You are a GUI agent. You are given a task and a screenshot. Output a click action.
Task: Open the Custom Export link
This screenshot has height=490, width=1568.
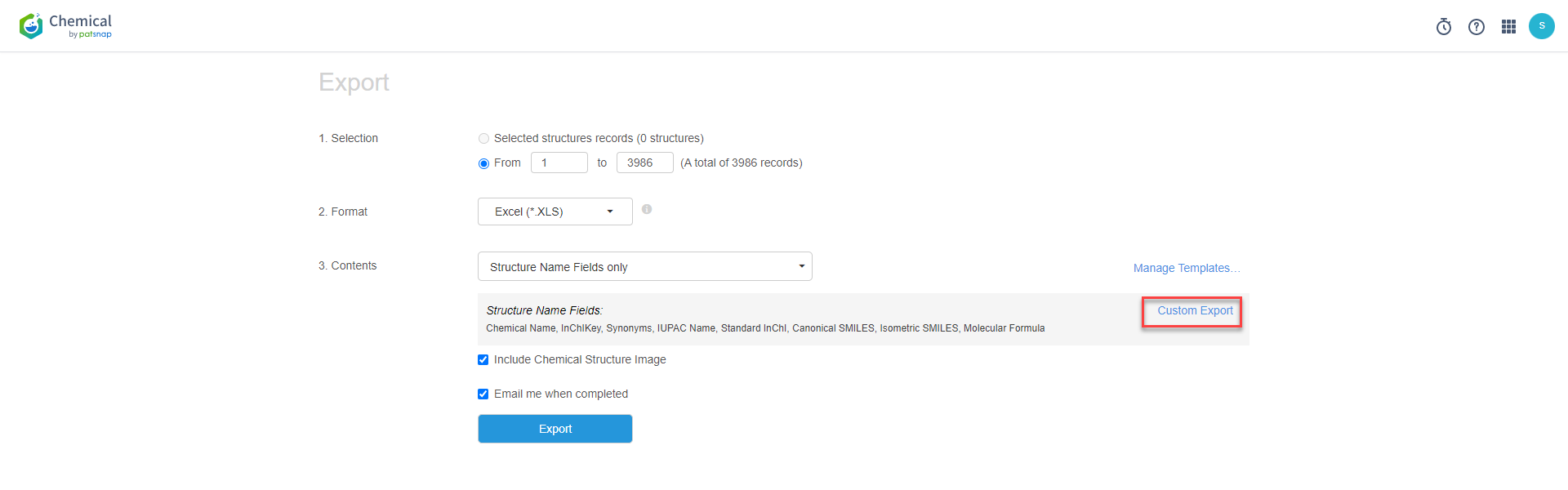pyautogui.click(x=1194, y=311)
